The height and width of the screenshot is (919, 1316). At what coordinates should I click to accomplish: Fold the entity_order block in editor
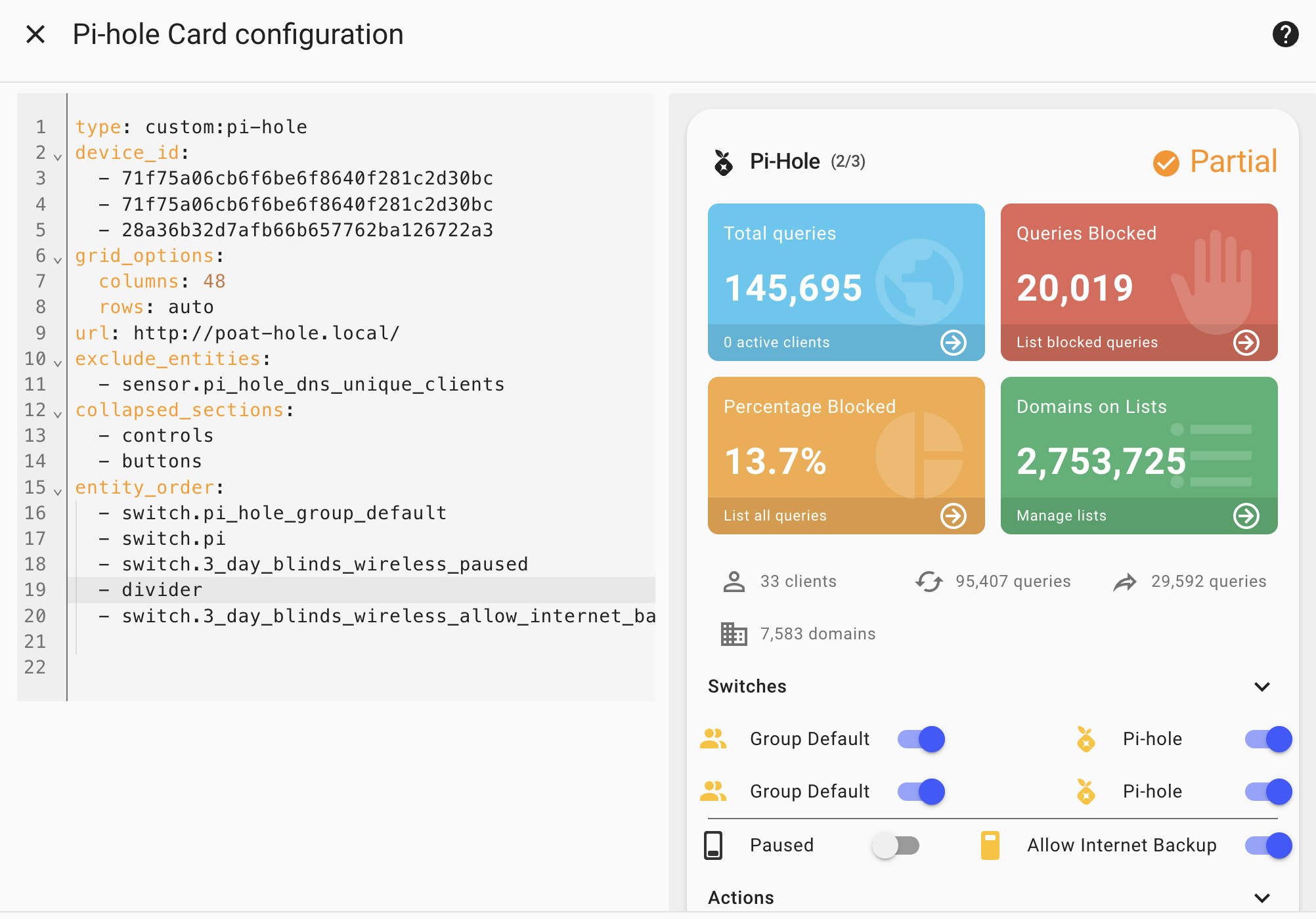click(58, 492)
